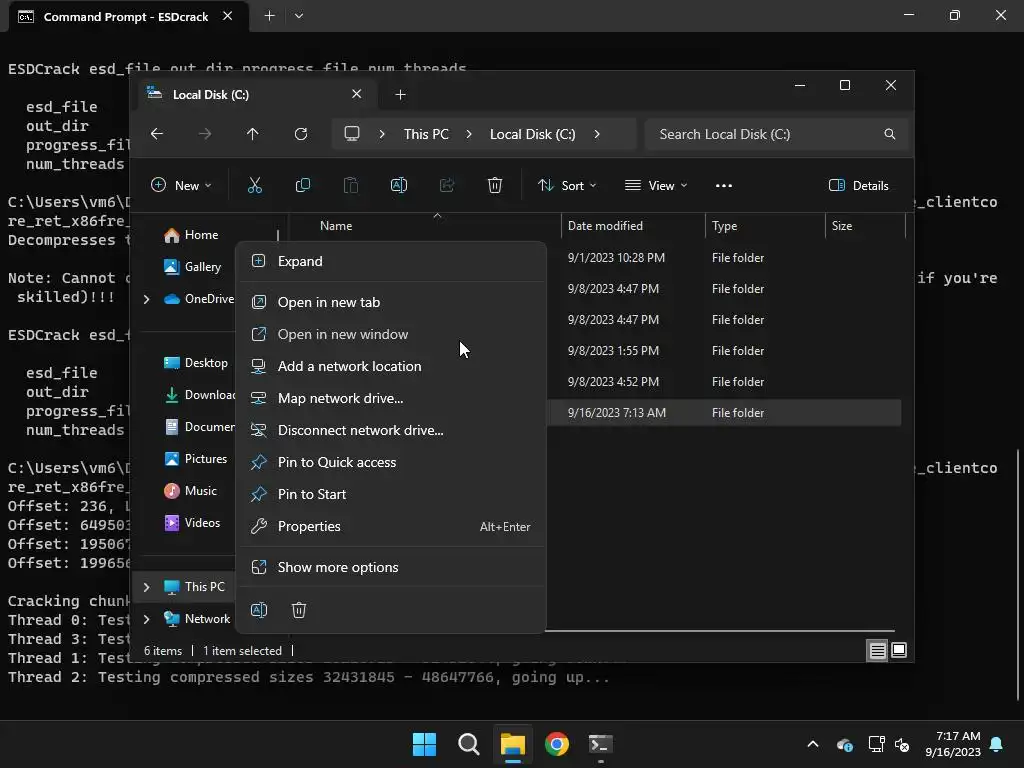Click chevron after Local Disk (C:) in address bar

[597, 134]
